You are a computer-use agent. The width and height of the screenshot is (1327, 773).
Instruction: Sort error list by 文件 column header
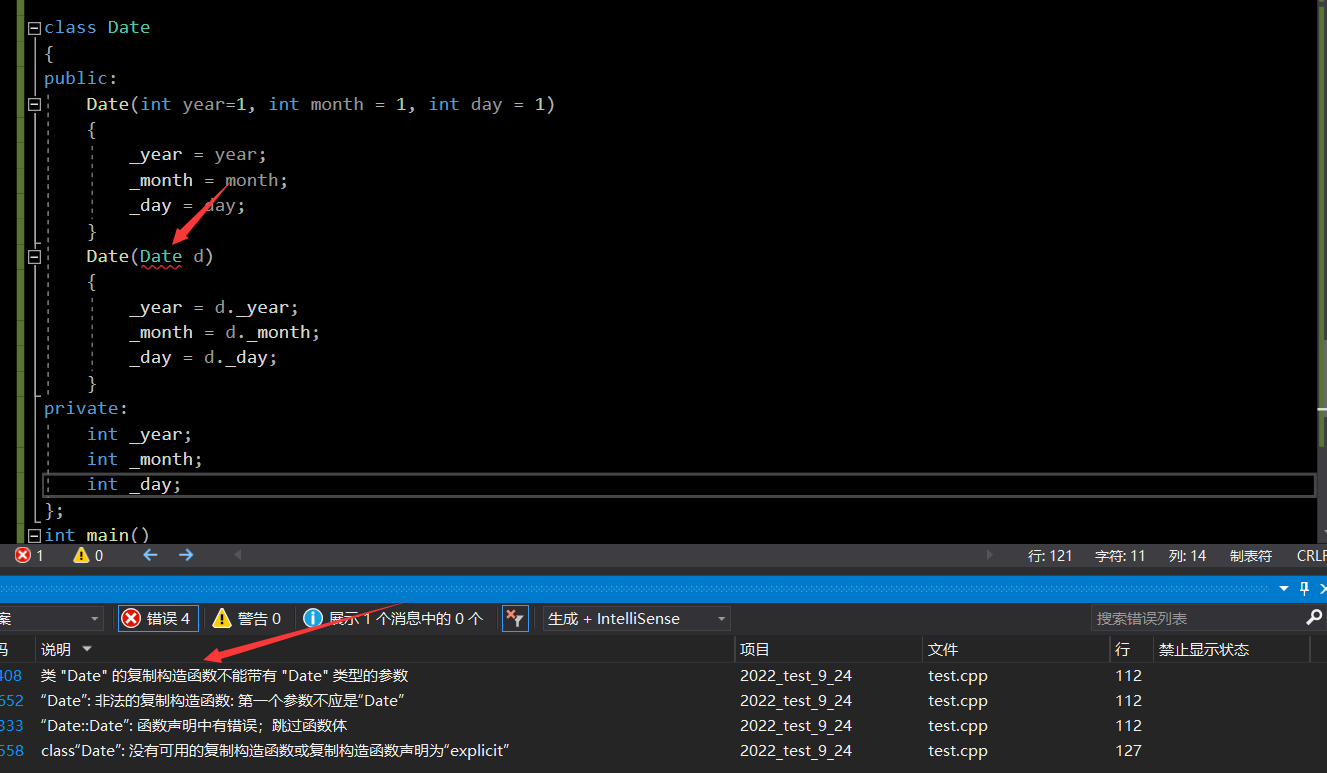click(943, 650)
